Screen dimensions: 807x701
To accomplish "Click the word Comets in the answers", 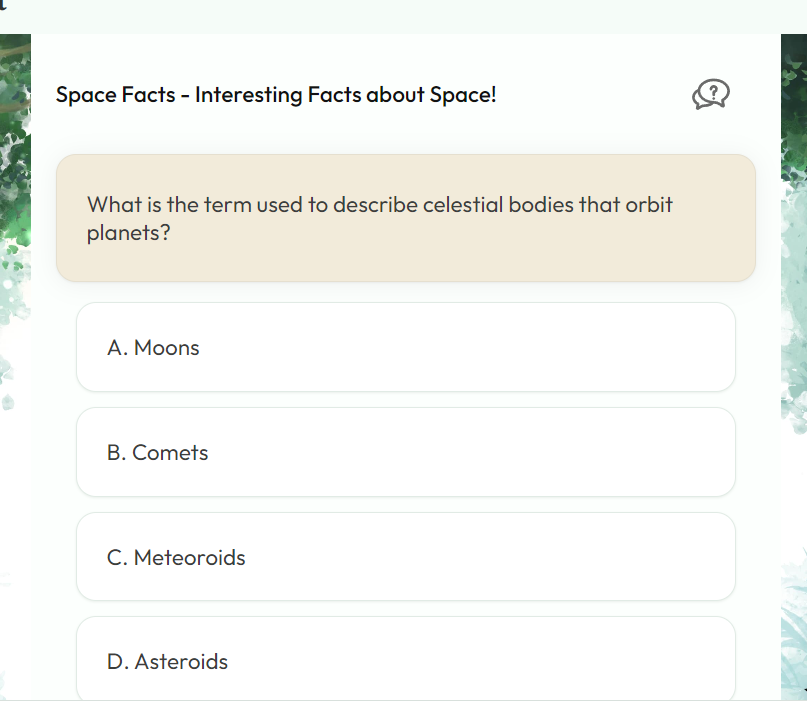I will click(170, 453).
